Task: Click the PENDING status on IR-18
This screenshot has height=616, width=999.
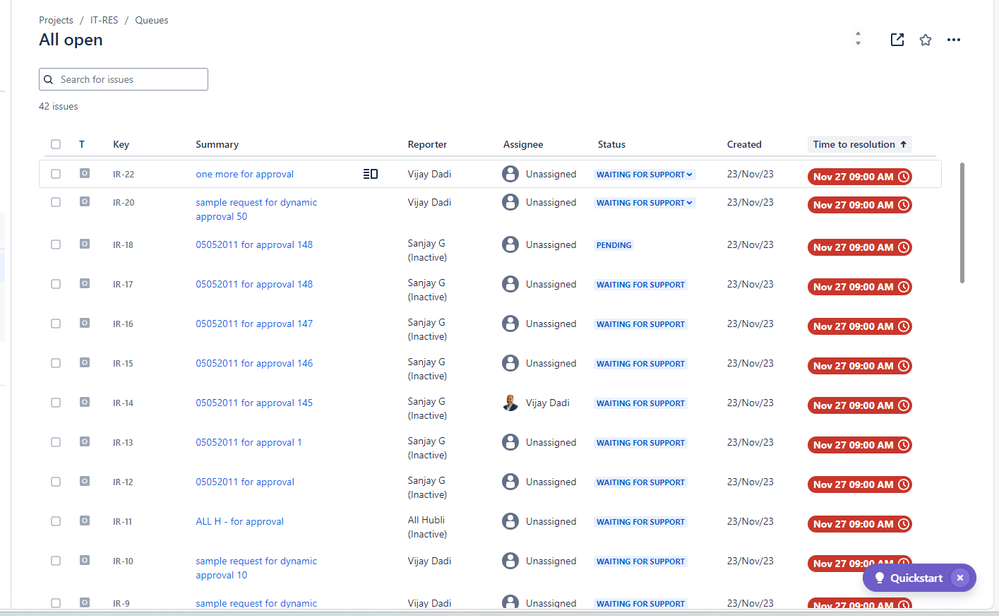Action: [x=614, y=245]
